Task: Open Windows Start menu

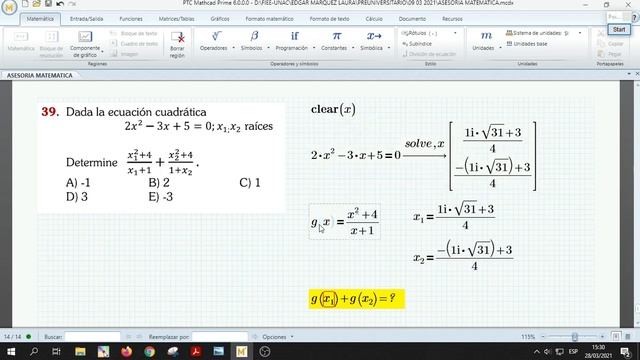Action: [x=11, y=351]
